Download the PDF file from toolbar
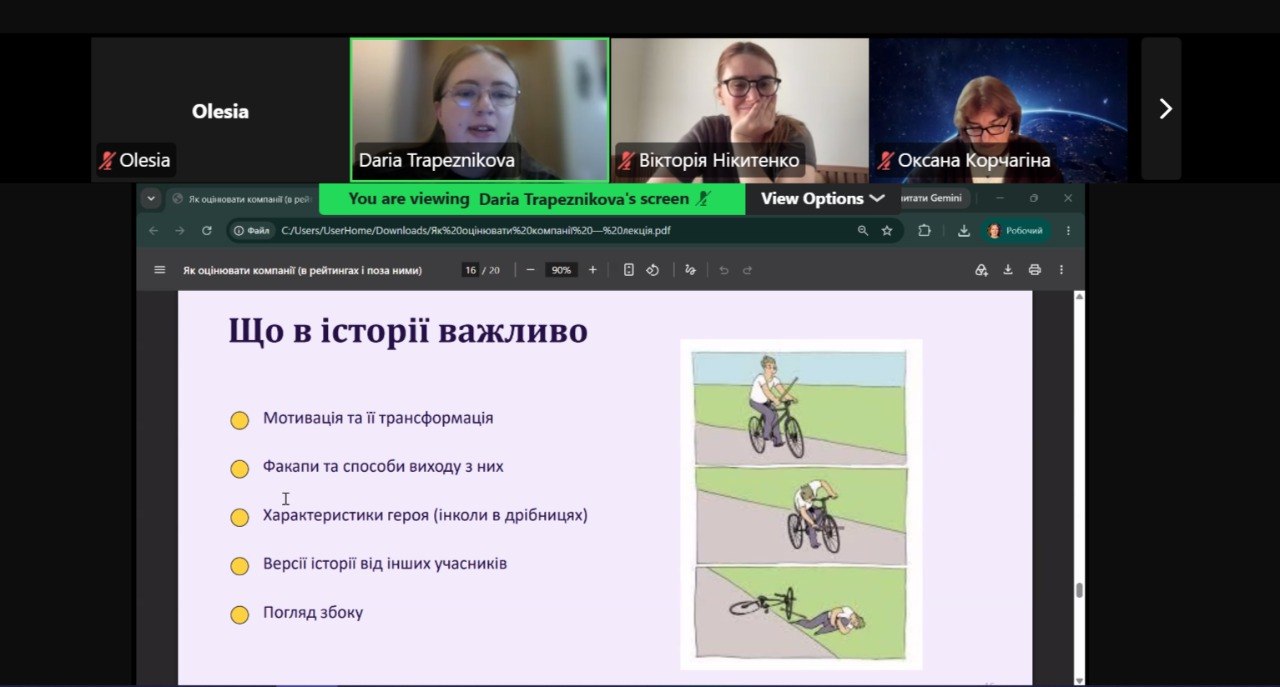Viewport: 1280px width, 687px height. click(x=1008, y=270)
